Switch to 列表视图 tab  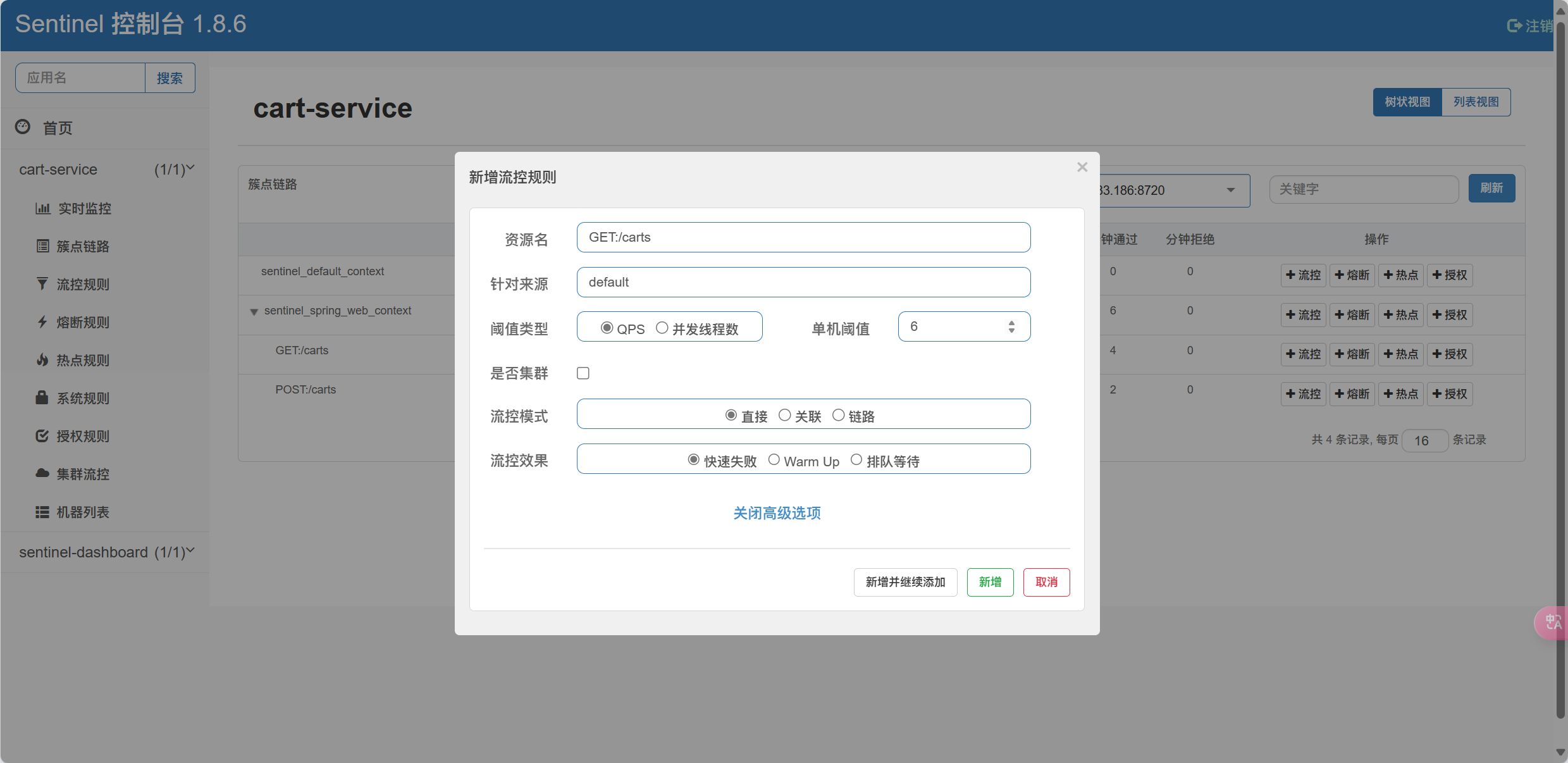point(1476,102)
